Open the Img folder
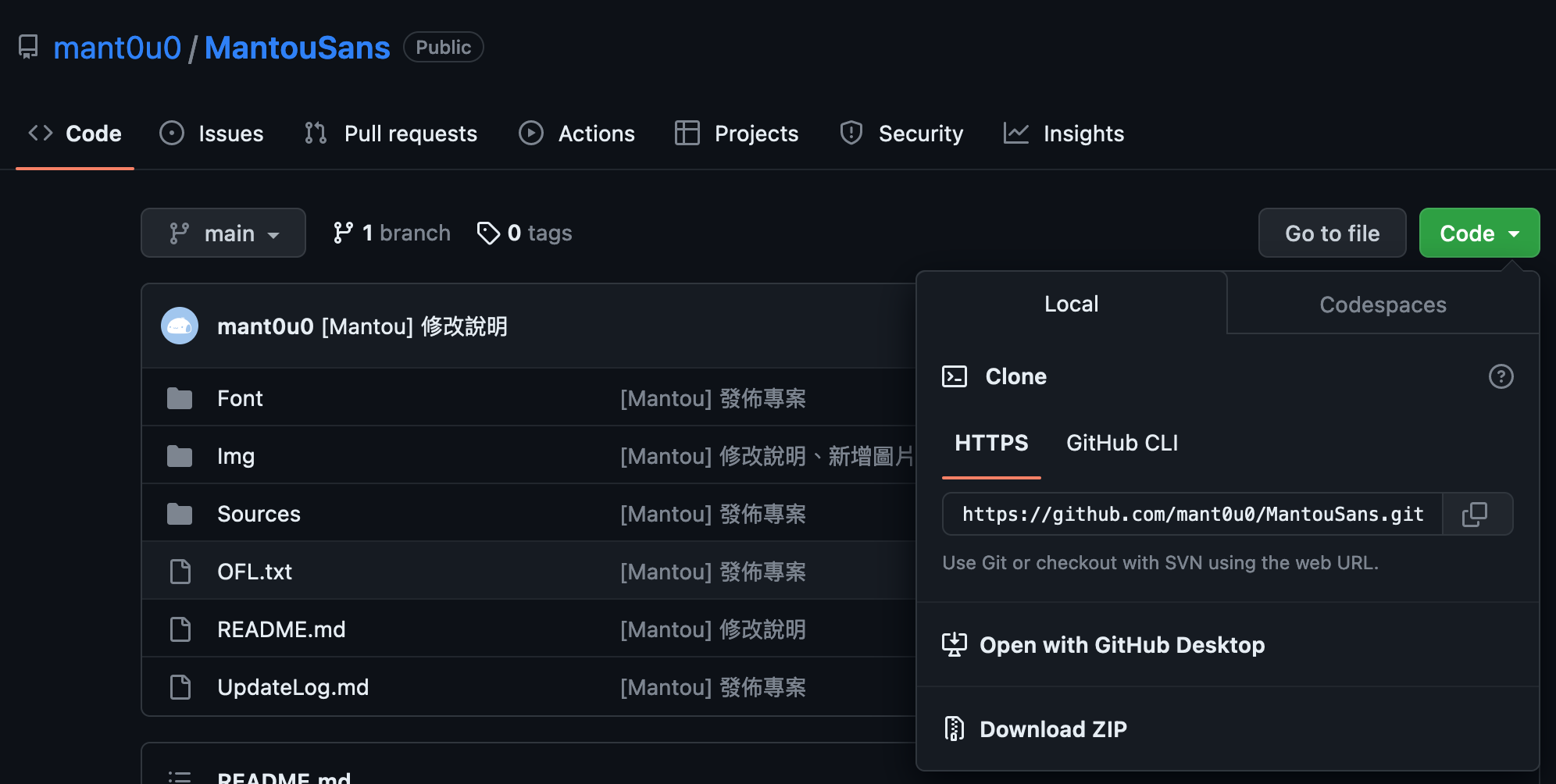Image resolution: width=1556 pixels, height=784 pixels. tap(236, 456)
